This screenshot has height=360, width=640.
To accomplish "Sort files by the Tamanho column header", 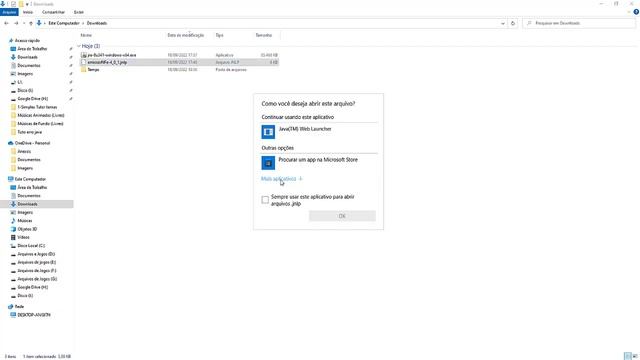I will coord(264,35).
